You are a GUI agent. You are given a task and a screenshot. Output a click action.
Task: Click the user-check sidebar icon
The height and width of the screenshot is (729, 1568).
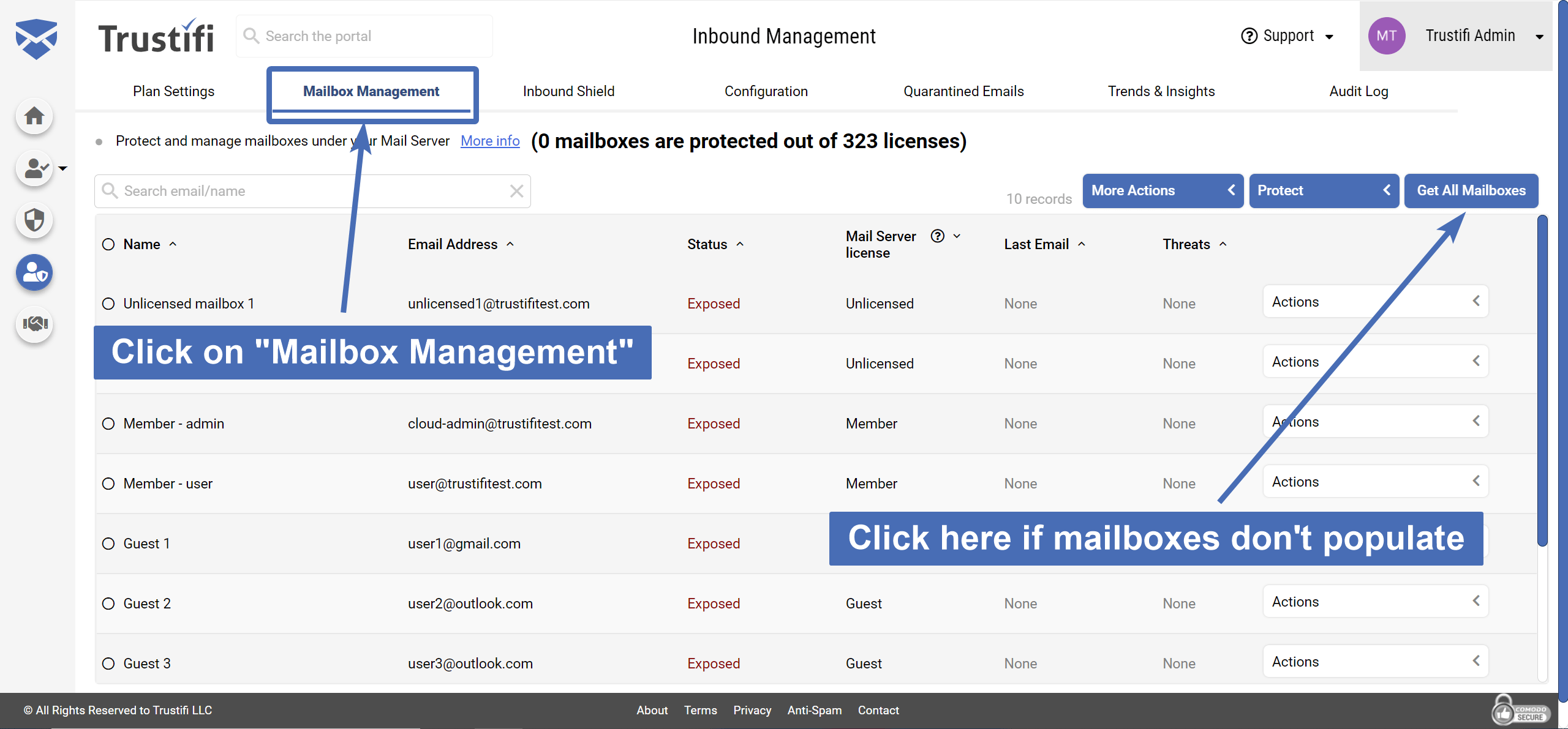(x=34, y=168)
